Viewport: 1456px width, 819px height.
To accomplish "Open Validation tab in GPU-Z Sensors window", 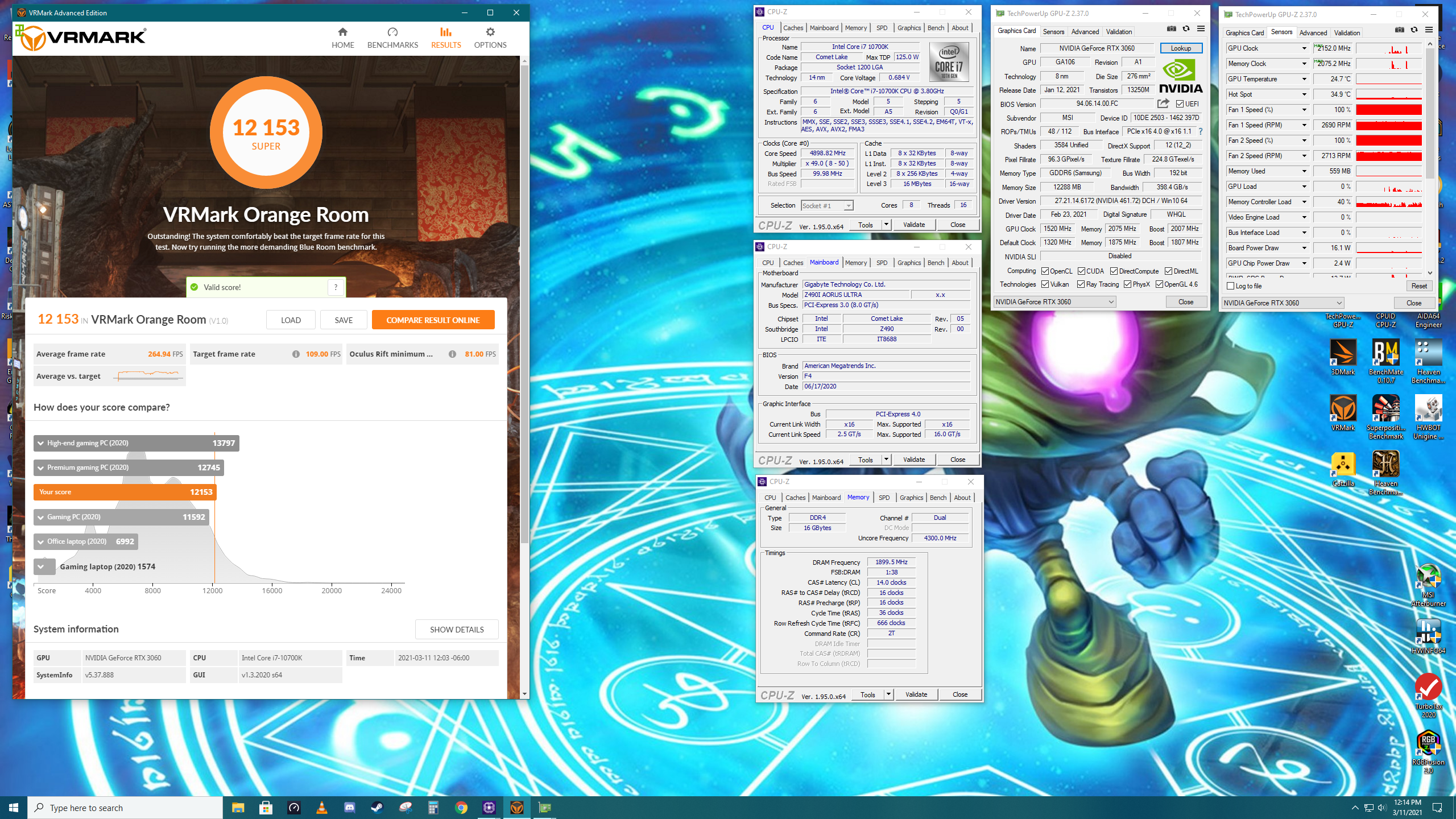I will click(x=1347, y=33).
